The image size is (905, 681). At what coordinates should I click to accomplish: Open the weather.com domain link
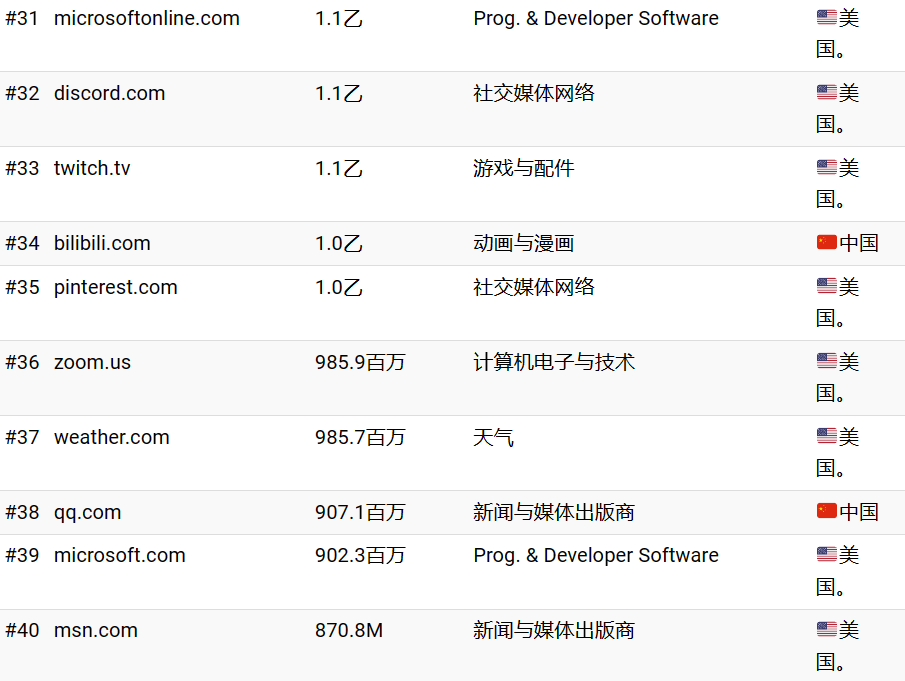(111, 437)
